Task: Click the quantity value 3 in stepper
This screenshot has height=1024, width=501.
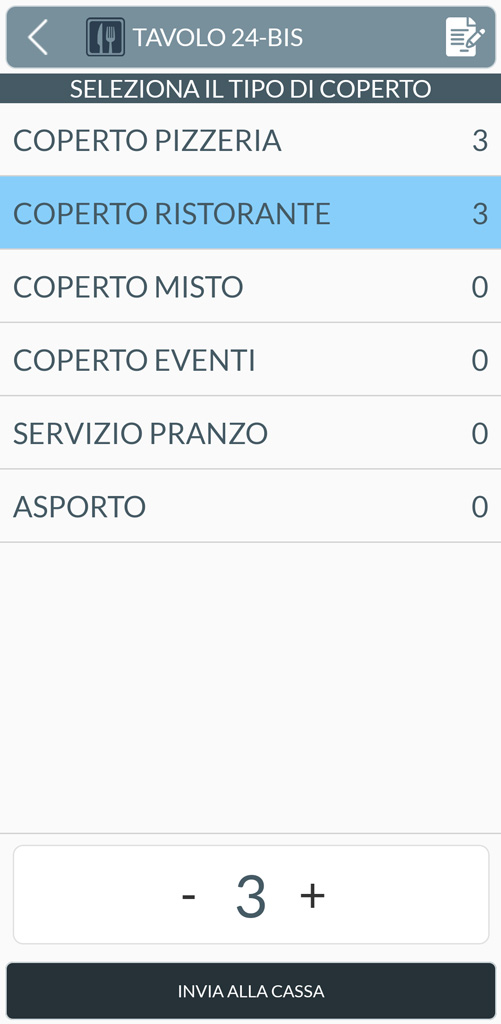Action: [x=251, y=897]
